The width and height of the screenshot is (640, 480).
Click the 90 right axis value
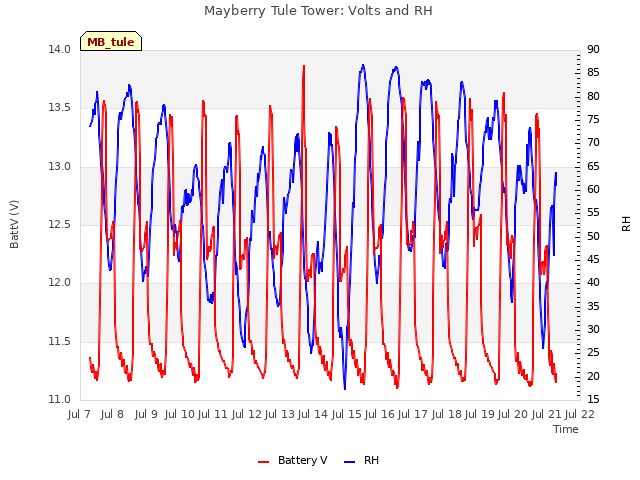coord(593,49)
